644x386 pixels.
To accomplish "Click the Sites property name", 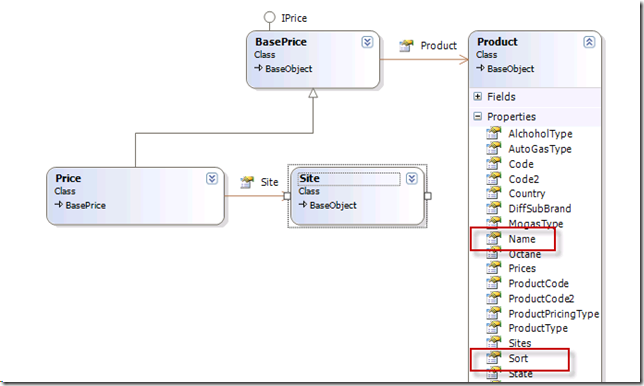I will (520, 343).
